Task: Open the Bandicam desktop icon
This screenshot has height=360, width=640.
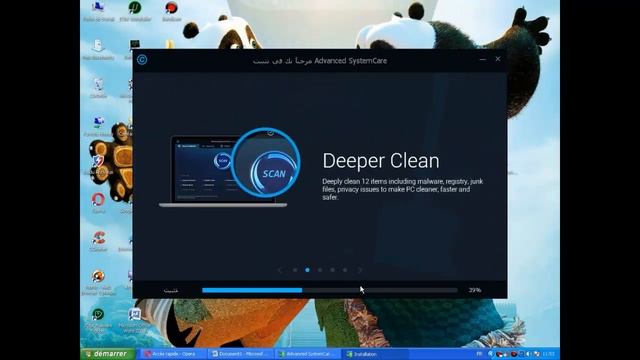Action: (171, 11)
